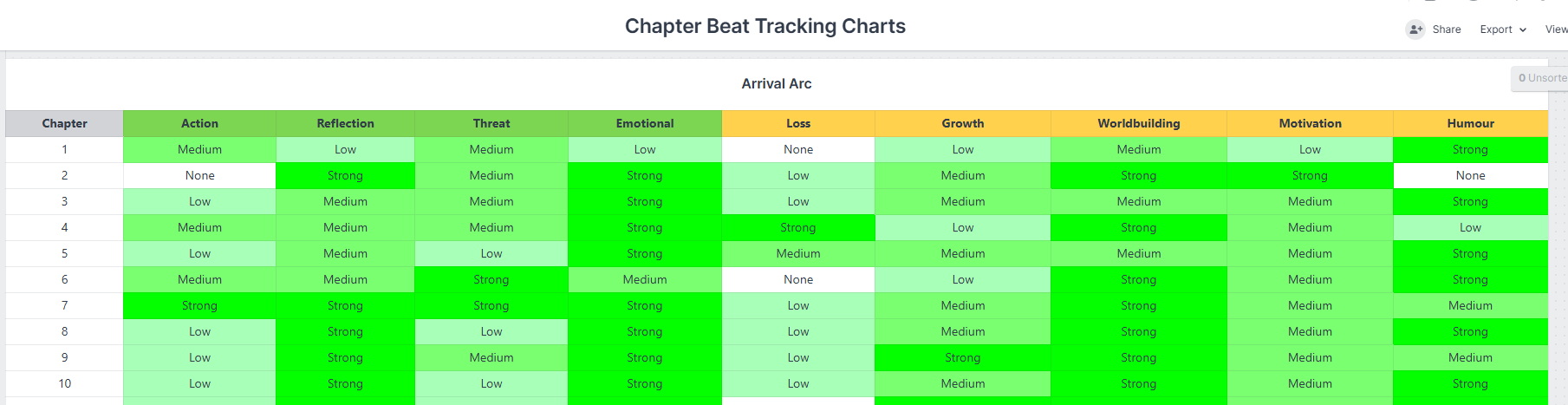Open the View menu
The image size is (1568, 405).
(x=1556, y=29)
